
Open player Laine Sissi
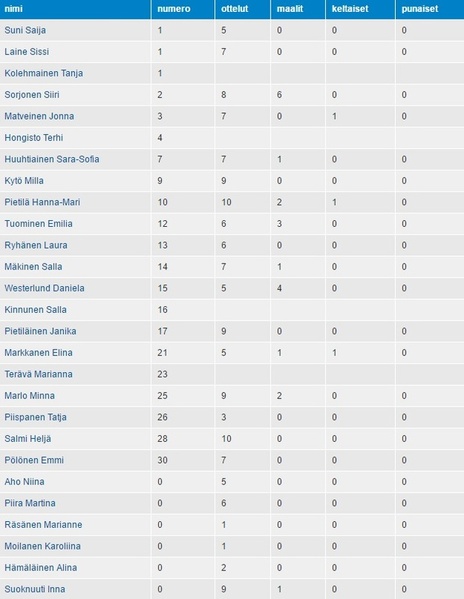(x=27, y=52)
